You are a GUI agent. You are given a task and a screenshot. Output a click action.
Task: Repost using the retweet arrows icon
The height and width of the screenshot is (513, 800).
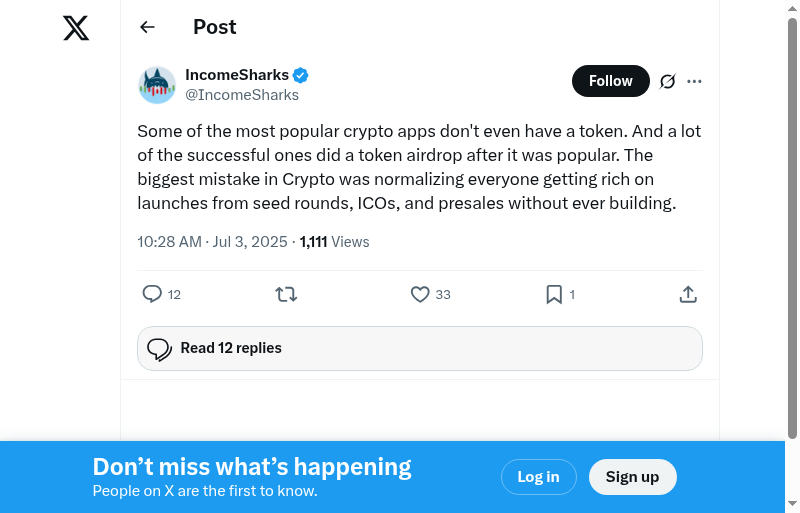[286, 294]
